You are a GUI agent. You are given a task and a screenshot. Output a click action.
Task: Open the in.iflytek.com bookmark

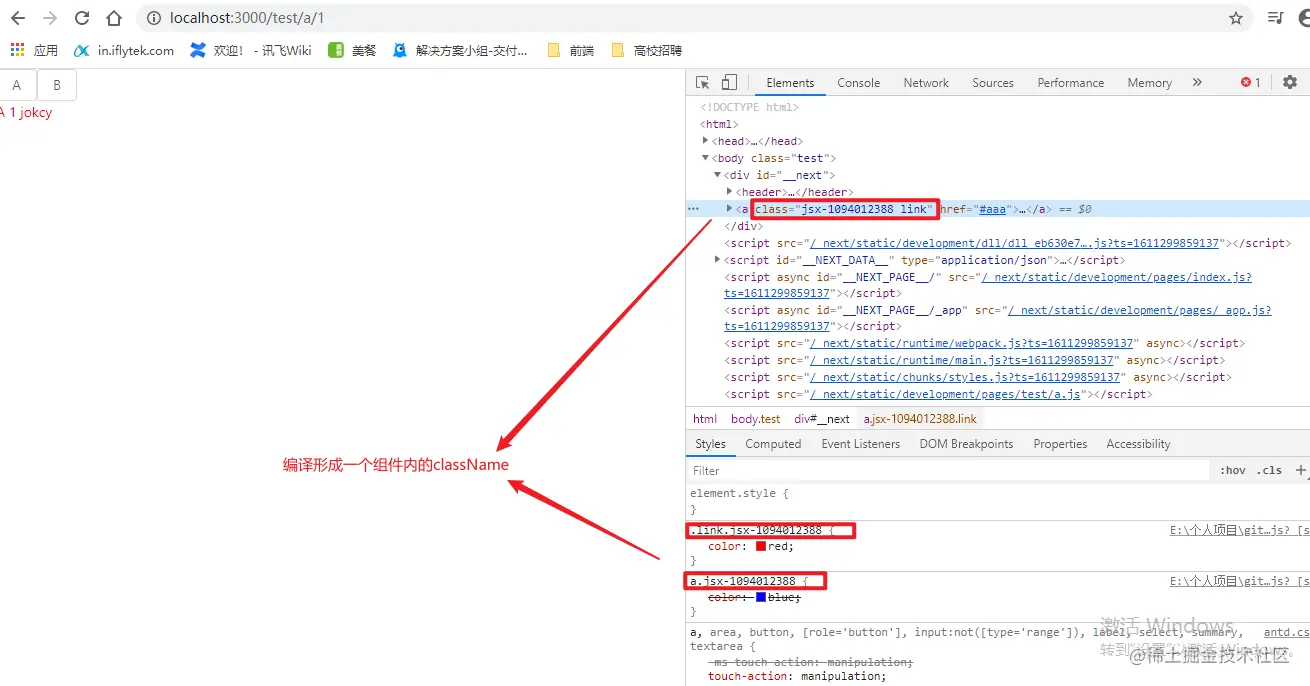[125, 50]
